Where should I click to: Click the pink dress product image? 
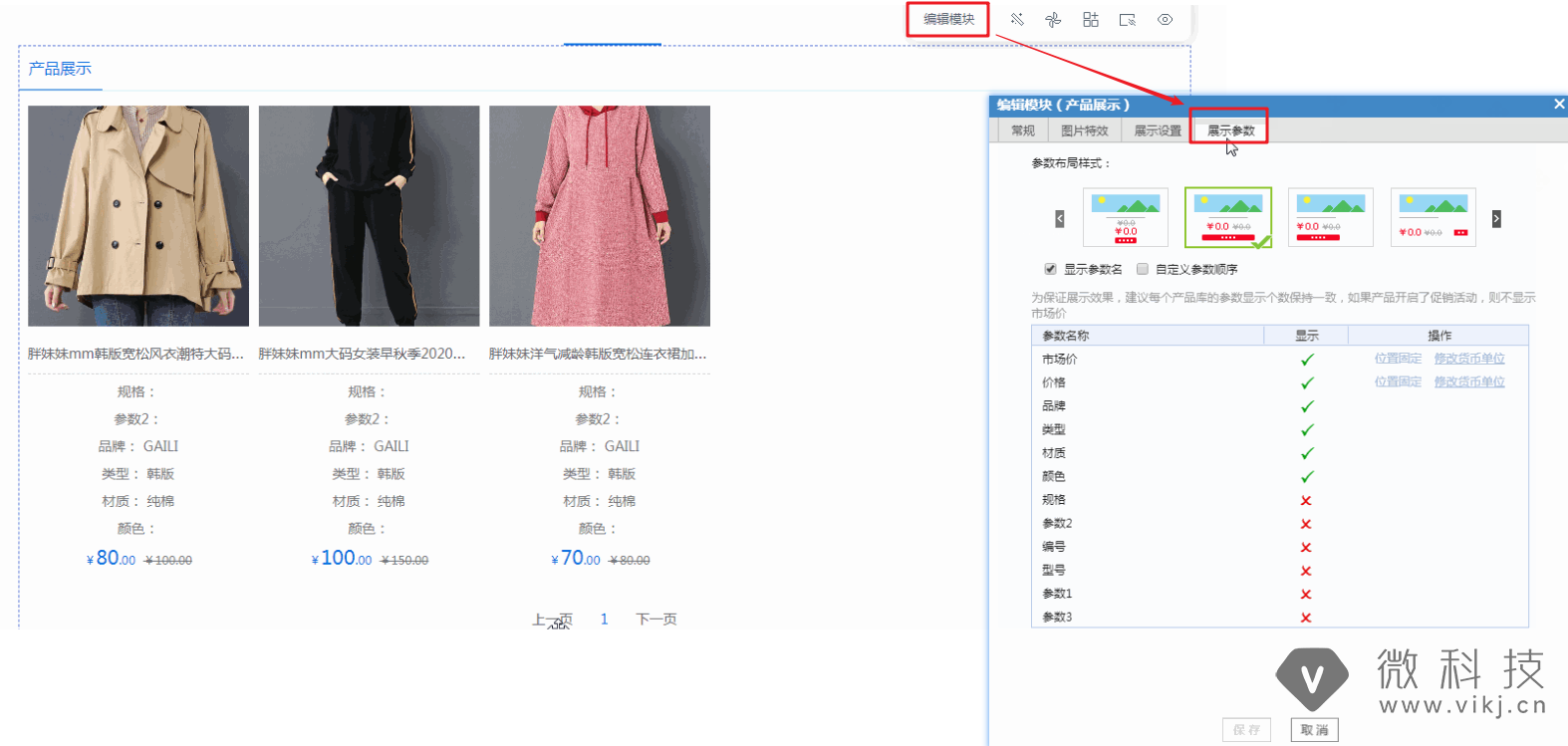pos(600,216)
